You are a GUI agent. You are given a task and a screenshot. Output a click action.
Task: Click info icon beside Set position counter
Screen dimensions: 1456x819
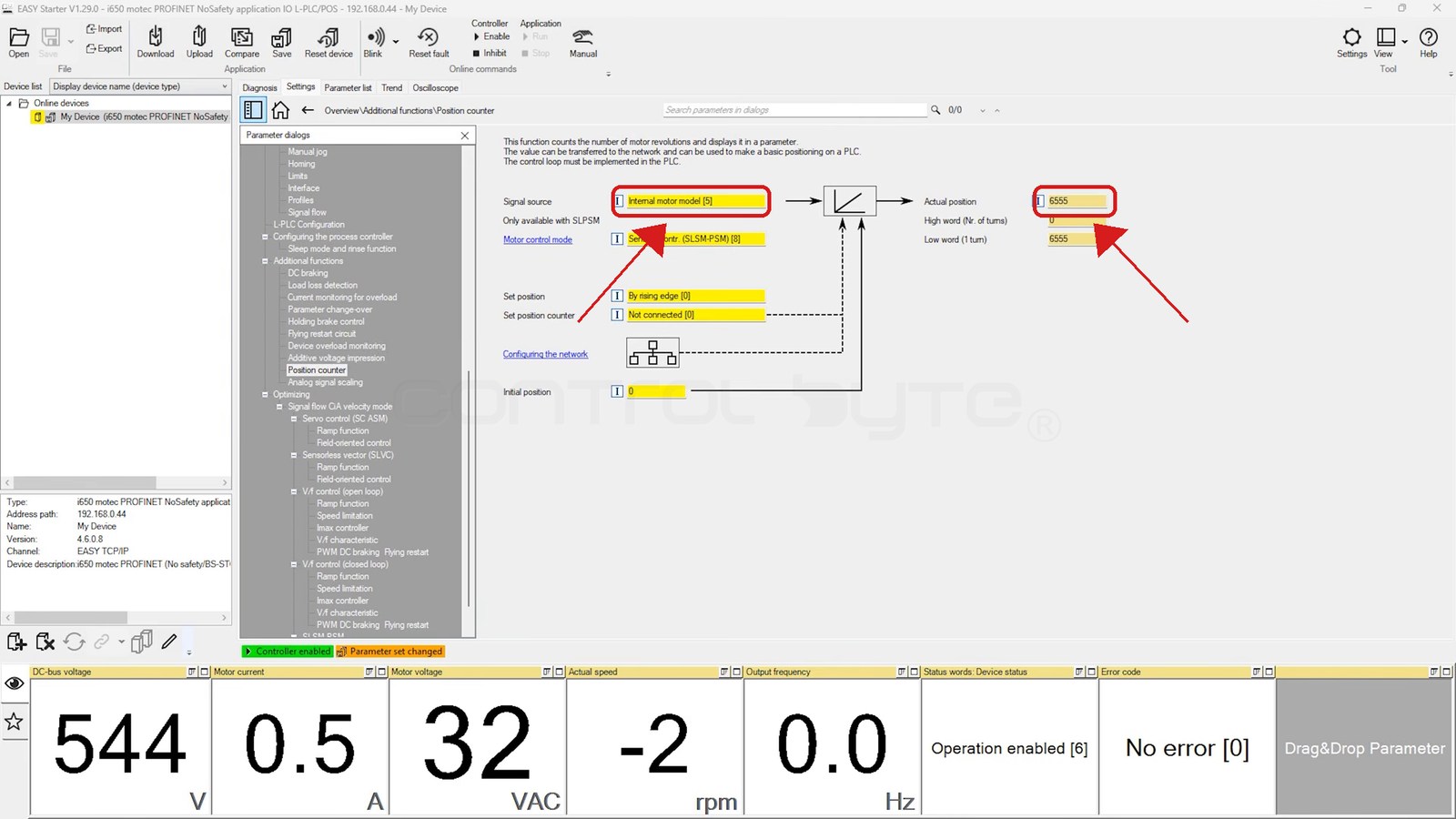[x=617, y=315]
